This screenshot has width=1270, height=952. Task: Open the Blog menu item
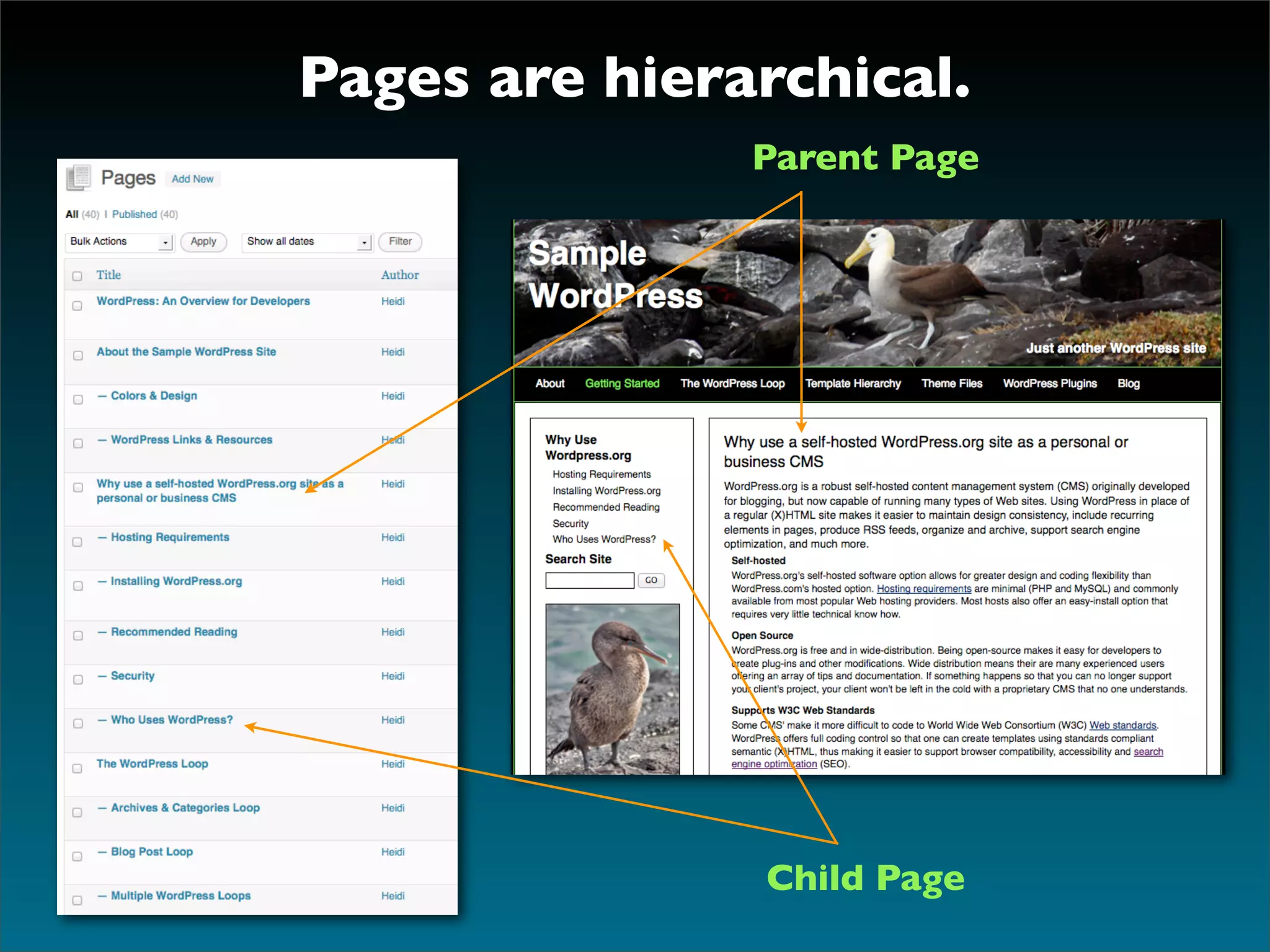[1129, 383]
